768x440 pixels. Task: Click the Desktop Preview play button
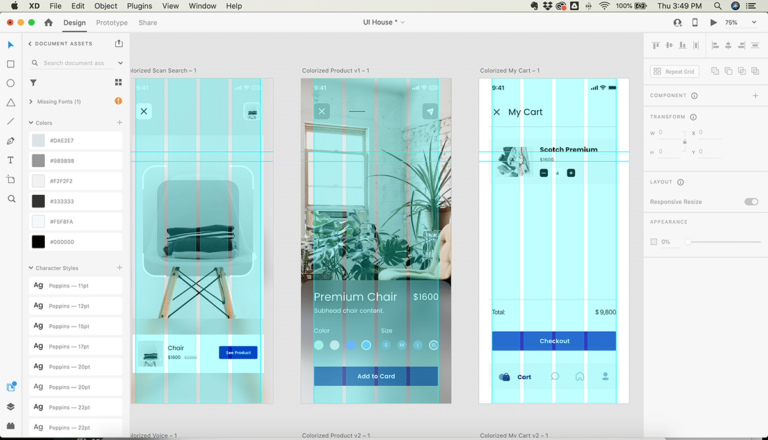[713, 22]
